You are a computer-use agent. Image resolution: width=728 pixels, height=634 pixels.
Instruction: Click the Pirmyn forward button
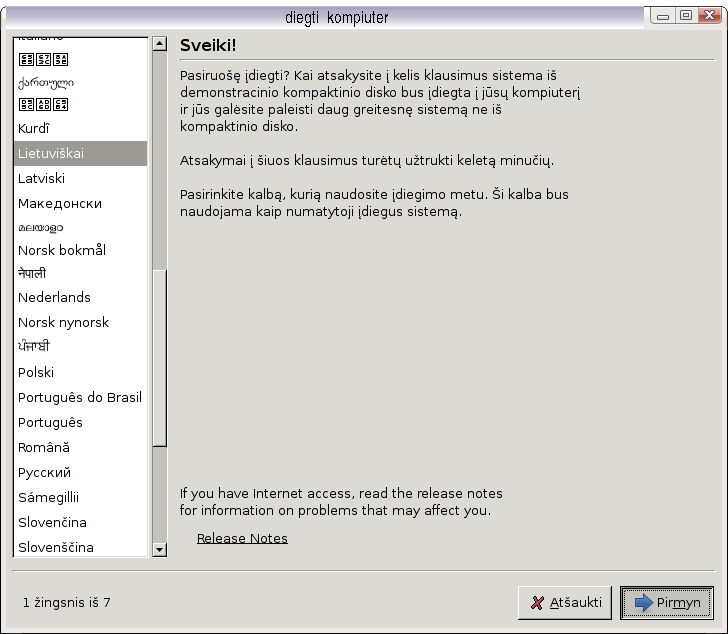point(667,603)
